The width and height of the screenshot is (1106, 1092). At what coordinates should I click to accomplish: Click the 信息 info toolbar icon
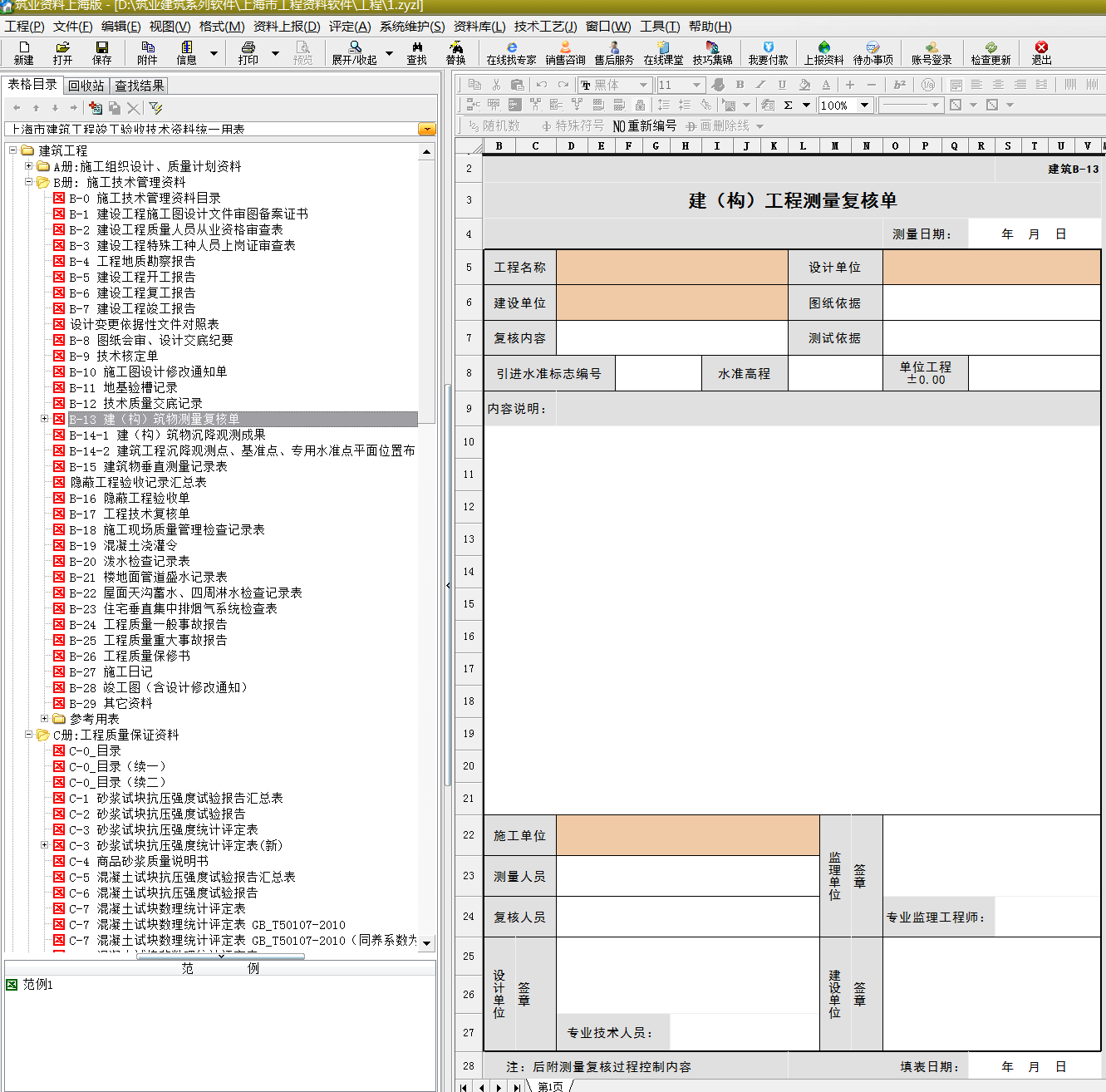click(x=187, y=53)
